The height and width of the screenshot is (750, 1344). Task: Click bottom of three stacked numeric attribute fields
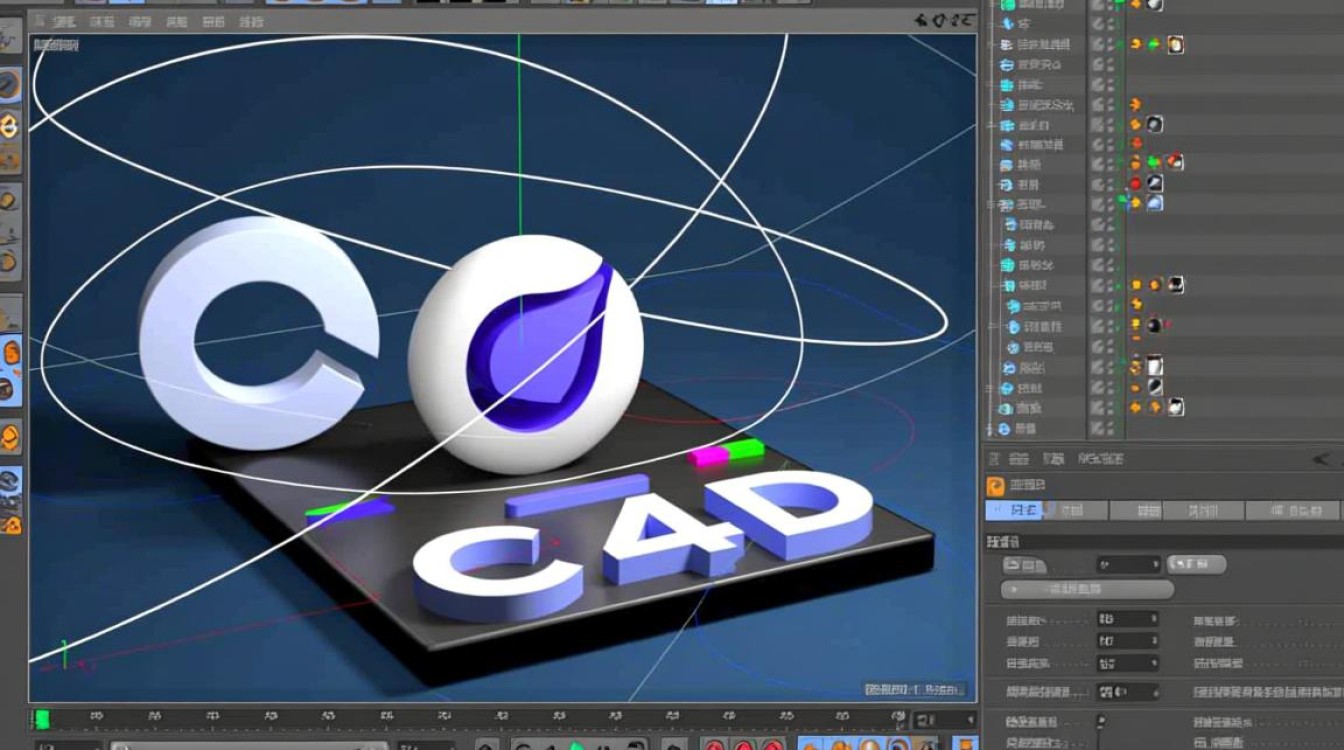click(1127, 663)
